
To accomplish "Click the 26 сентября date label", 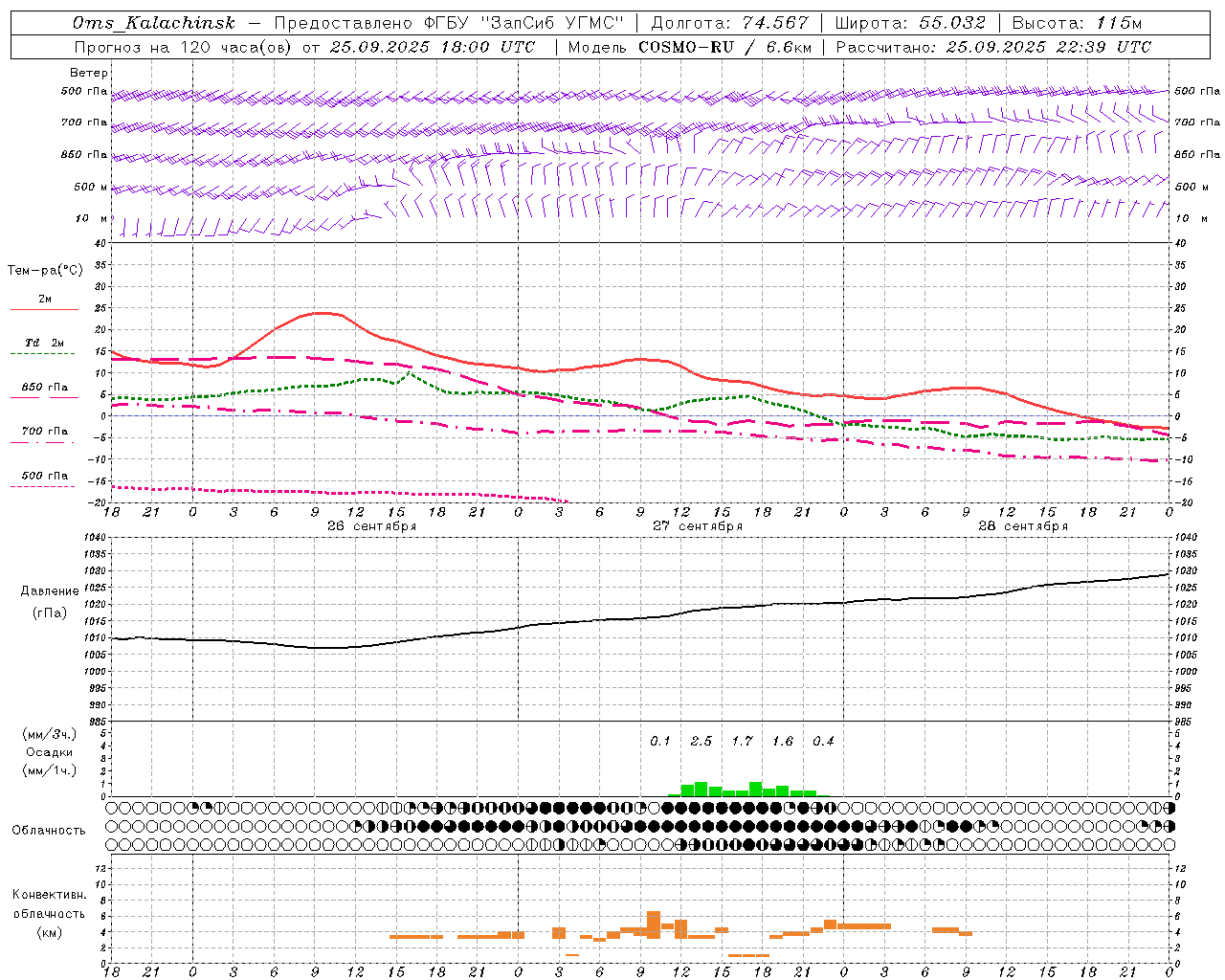I will (x=371, y=526).
